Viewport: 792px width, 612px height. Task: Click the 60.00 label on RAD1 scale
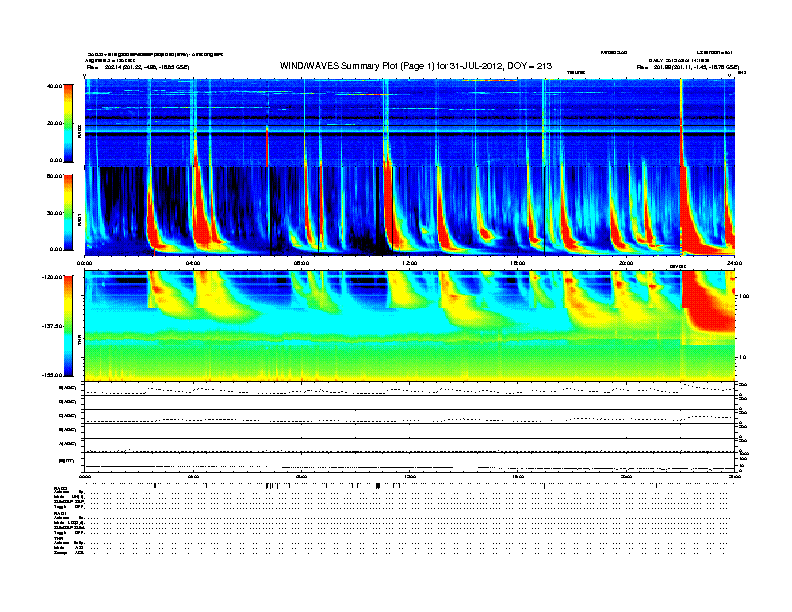tap(54, 176)
